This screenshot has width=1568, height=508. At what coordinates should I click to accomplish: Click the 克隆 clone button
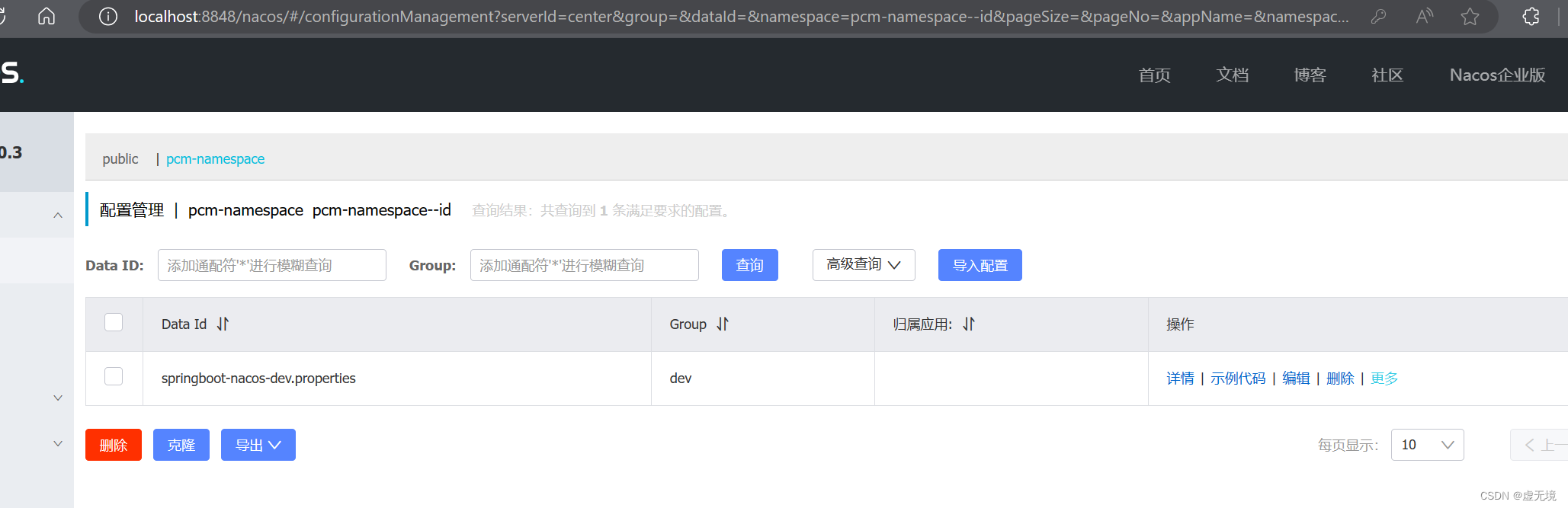click(x=181, y=445)
